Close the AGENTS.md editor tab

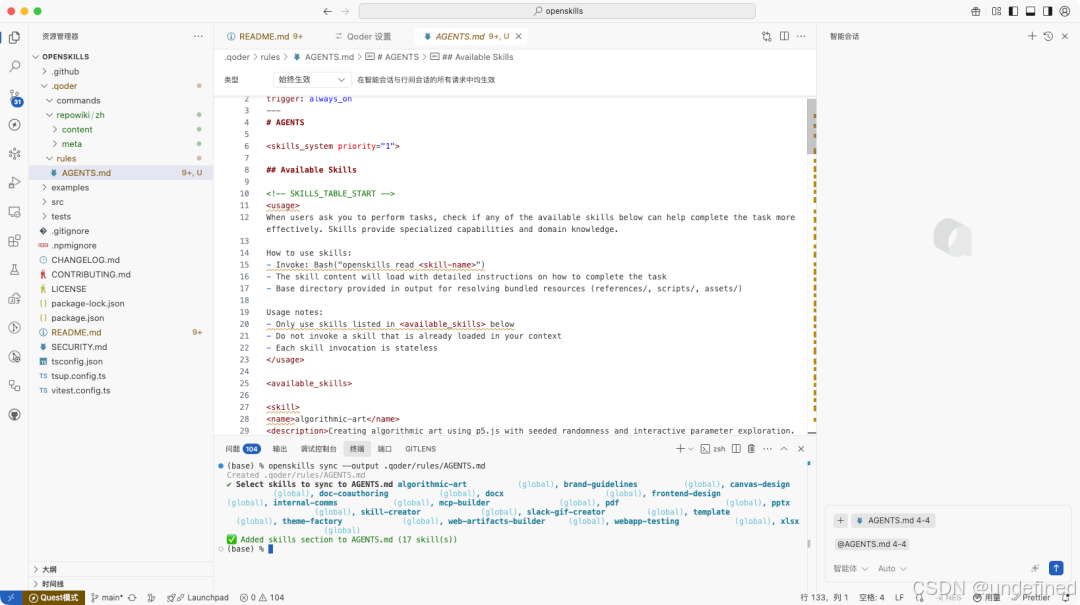(519, 37)
